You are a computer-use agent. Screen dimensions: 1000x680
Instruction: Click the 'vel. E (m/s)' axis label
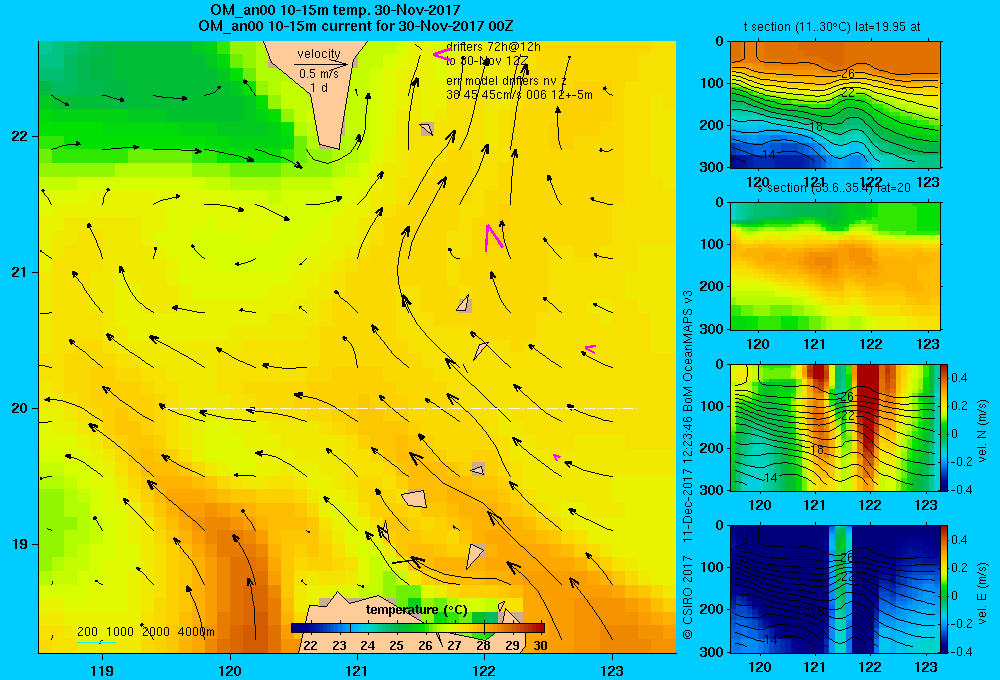tap(982, 593)
